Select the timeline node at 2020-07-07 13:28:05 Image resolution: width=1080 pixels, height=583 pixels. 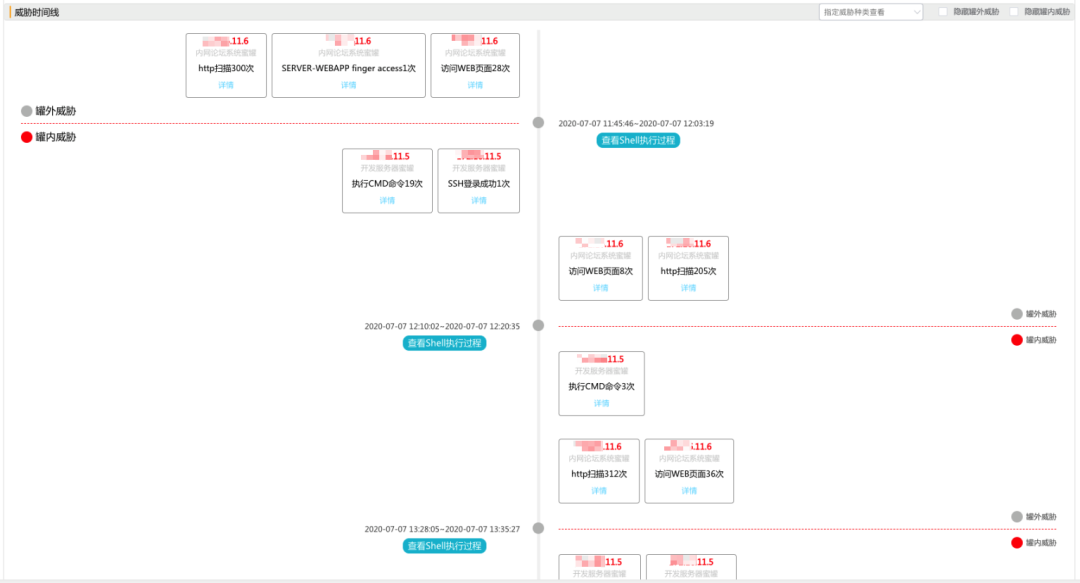tap(538, 528)
